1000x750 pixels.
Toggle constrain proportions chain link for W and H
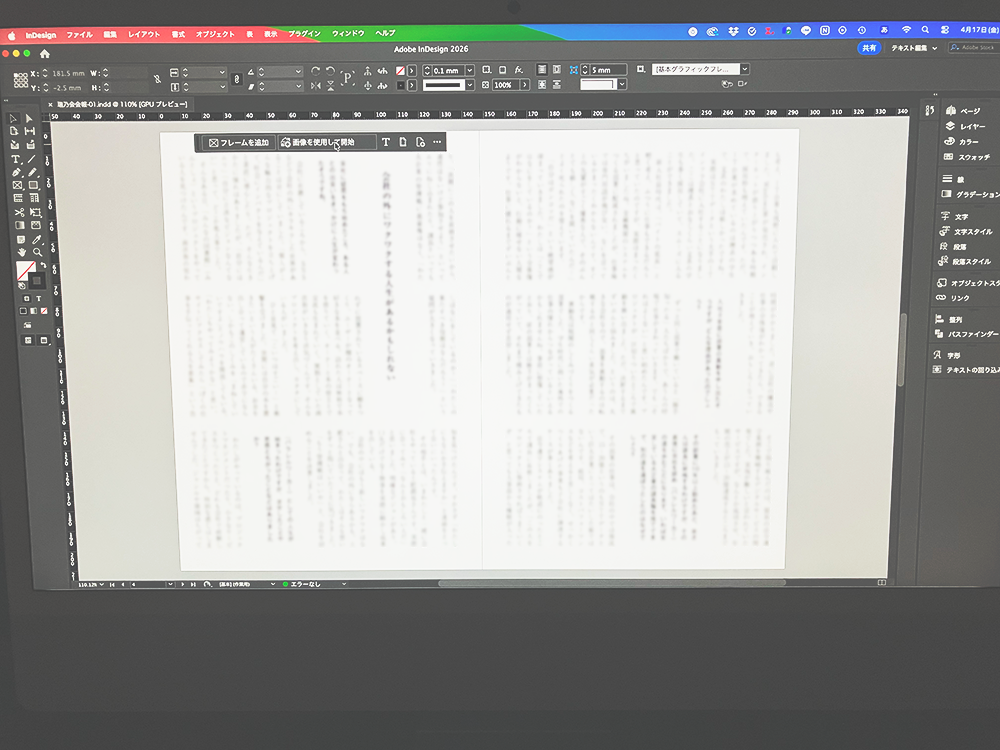point(155,78)
